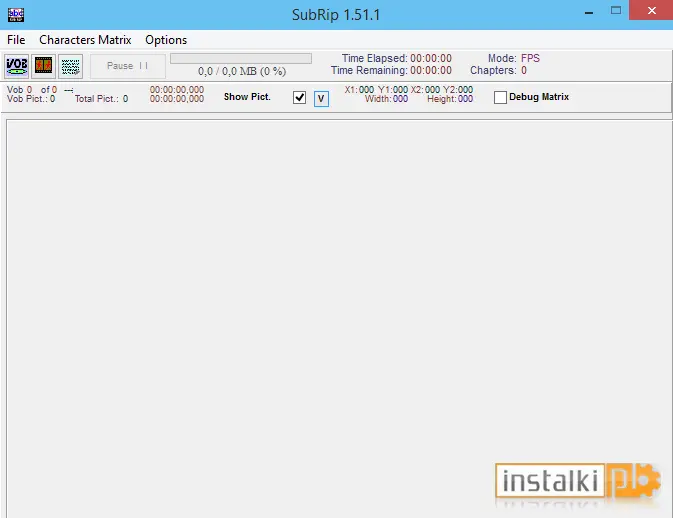
Task: Open the subtitle text window icon
Action: coord(70,66)
